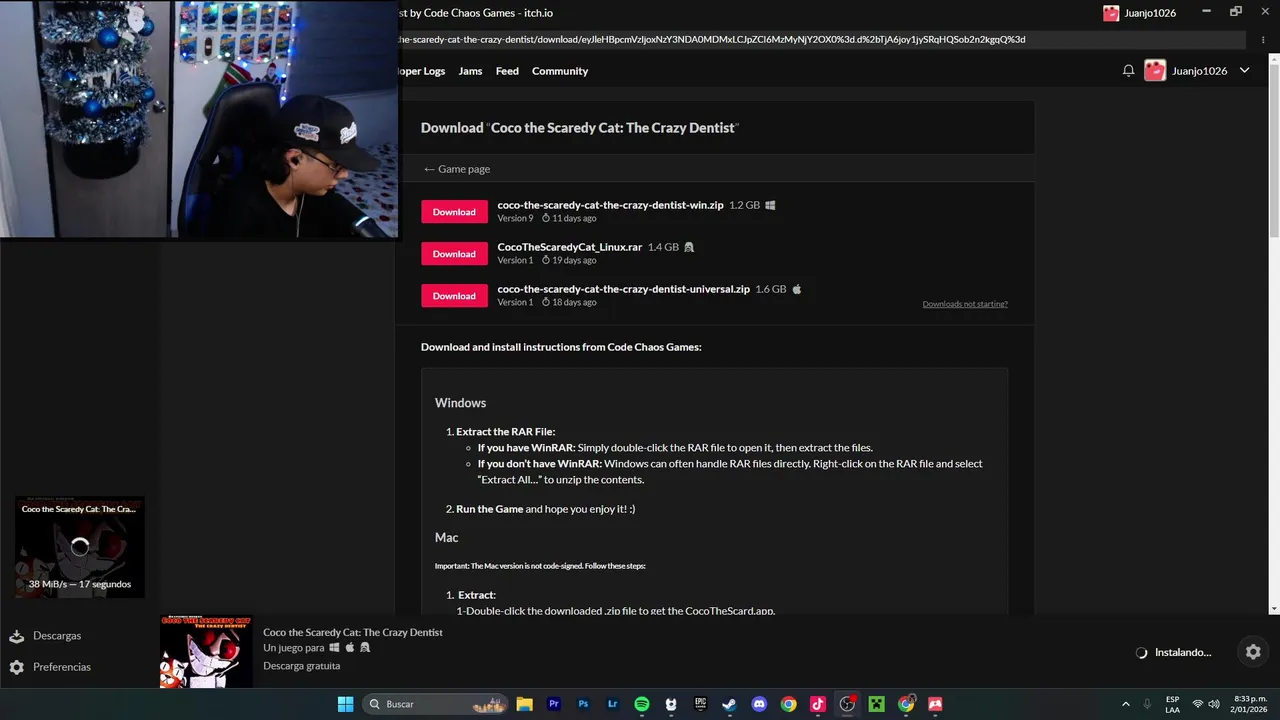Launch Photoshop from the taskbar
Viewport: 1280px width, 720px height.
[x=583, y=704]
